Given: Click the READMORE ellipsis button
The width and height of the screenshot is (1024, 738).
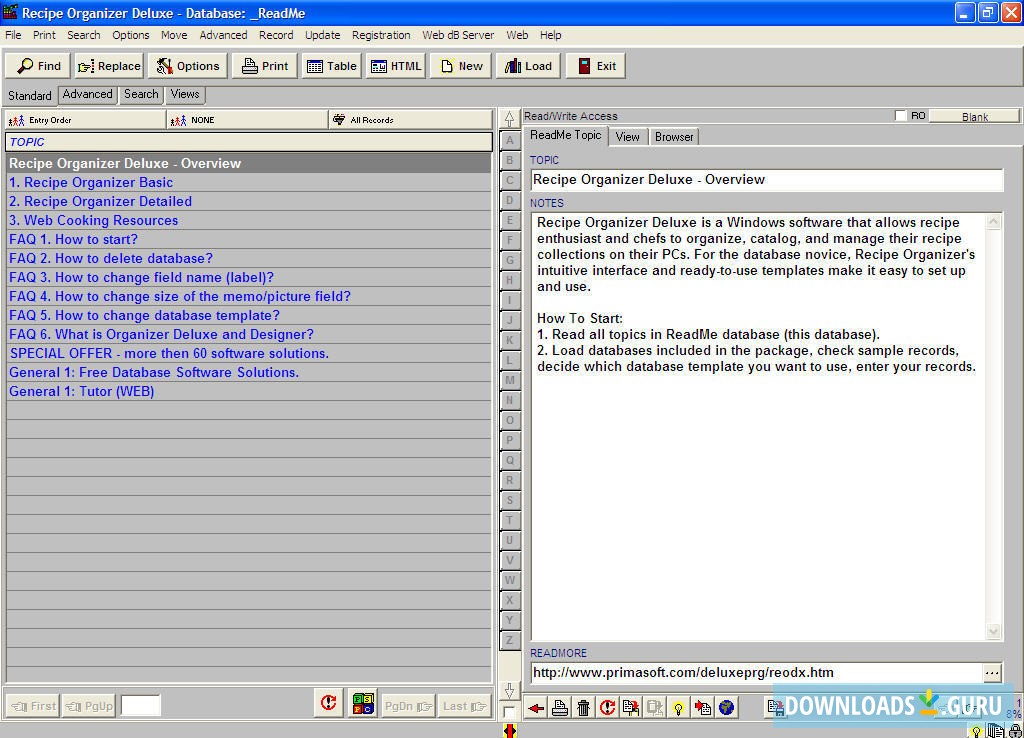Looking at the screenshot, I should pyautogui.click(x=993, y=672).
